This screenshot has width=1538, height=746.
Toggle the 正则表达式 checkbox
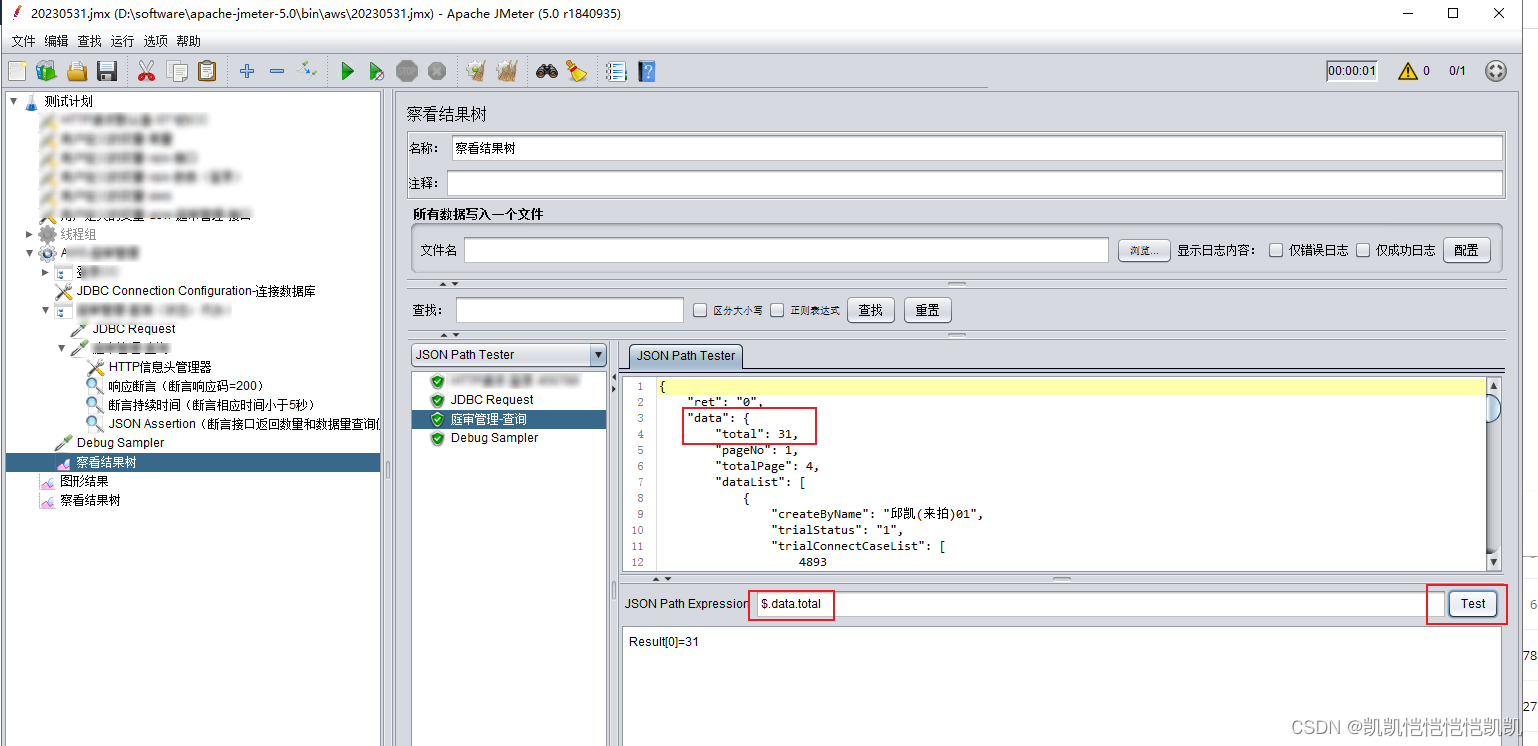tap(777, 310)
